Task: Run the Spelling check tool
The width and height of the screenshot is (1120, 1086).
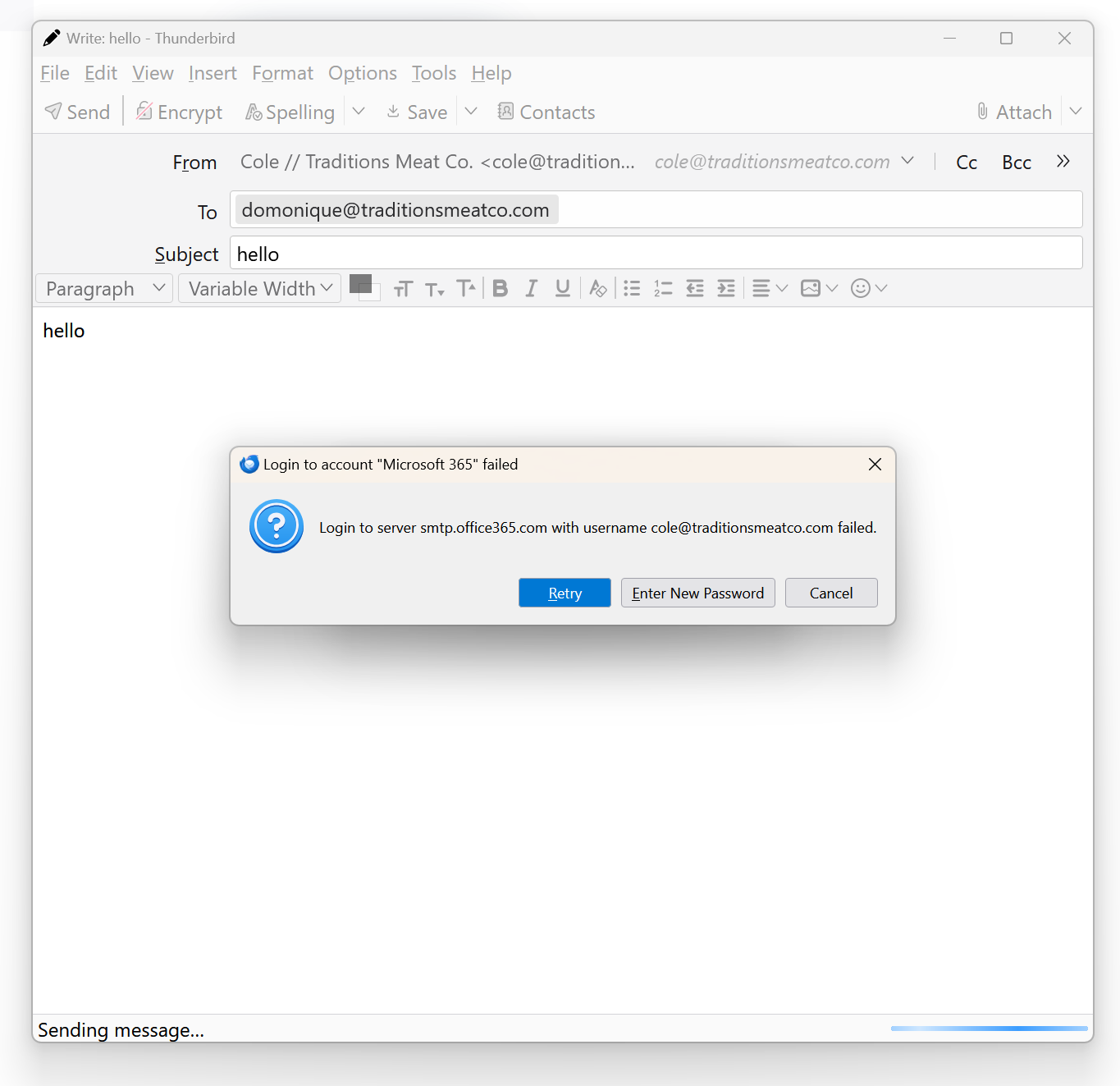Action: point(290,112)
